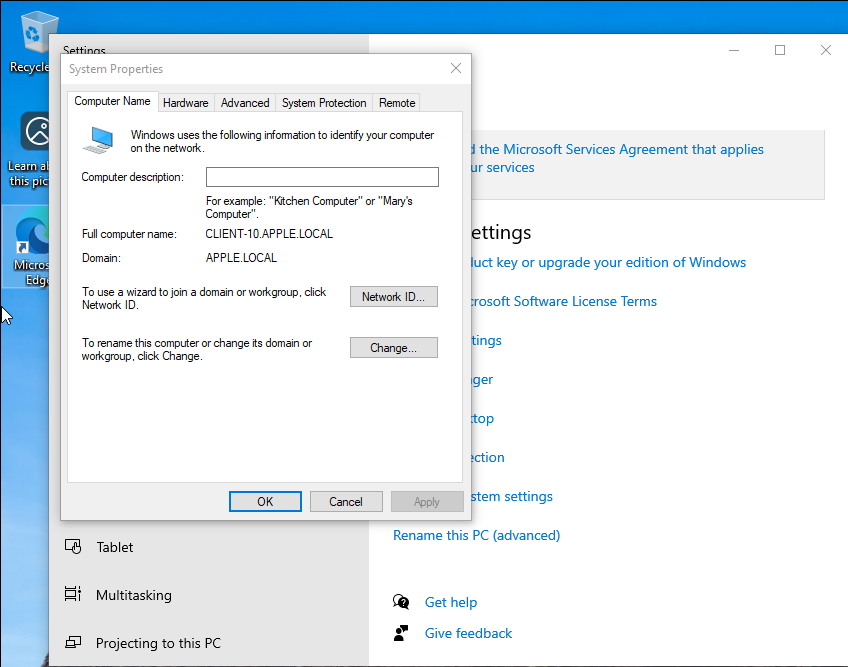Screen dimensions: 848x667
Task: Click the Projecting to this PC icon
Action: click(x=73, y=642)
